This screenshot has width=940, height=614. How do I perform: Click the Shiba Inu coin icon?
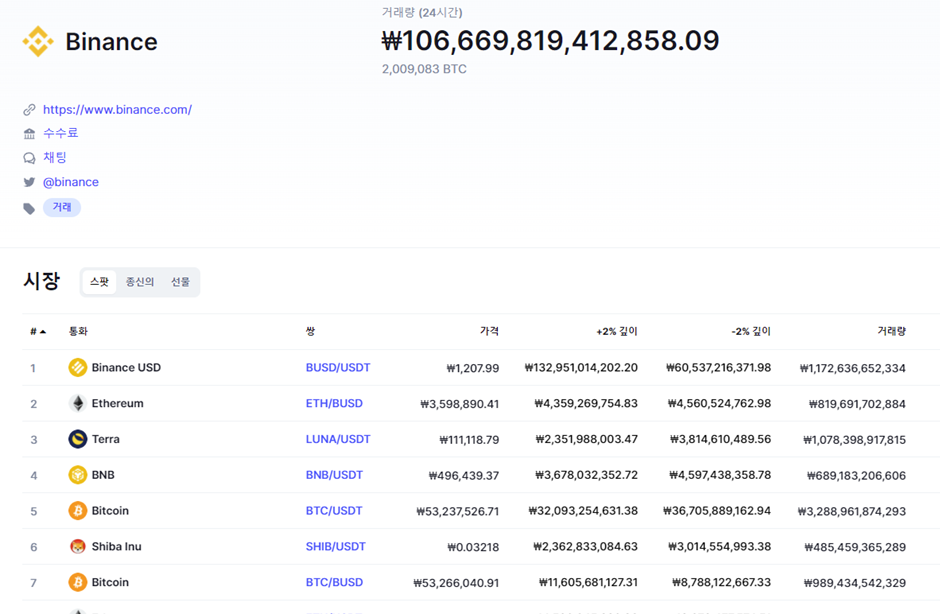(x=77, y=547)
